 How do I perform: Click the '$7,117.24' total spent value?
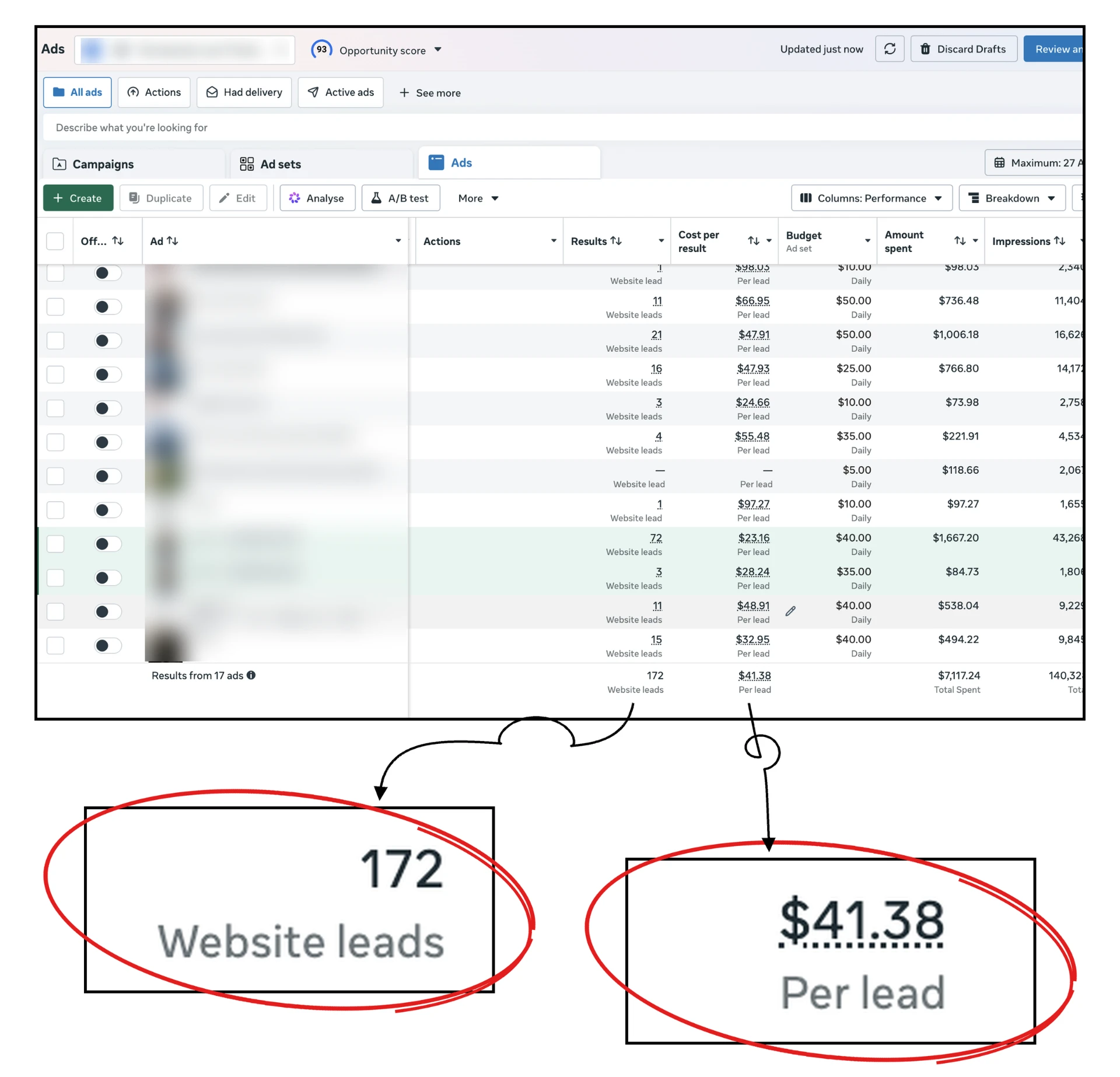(x=958, y=676)
